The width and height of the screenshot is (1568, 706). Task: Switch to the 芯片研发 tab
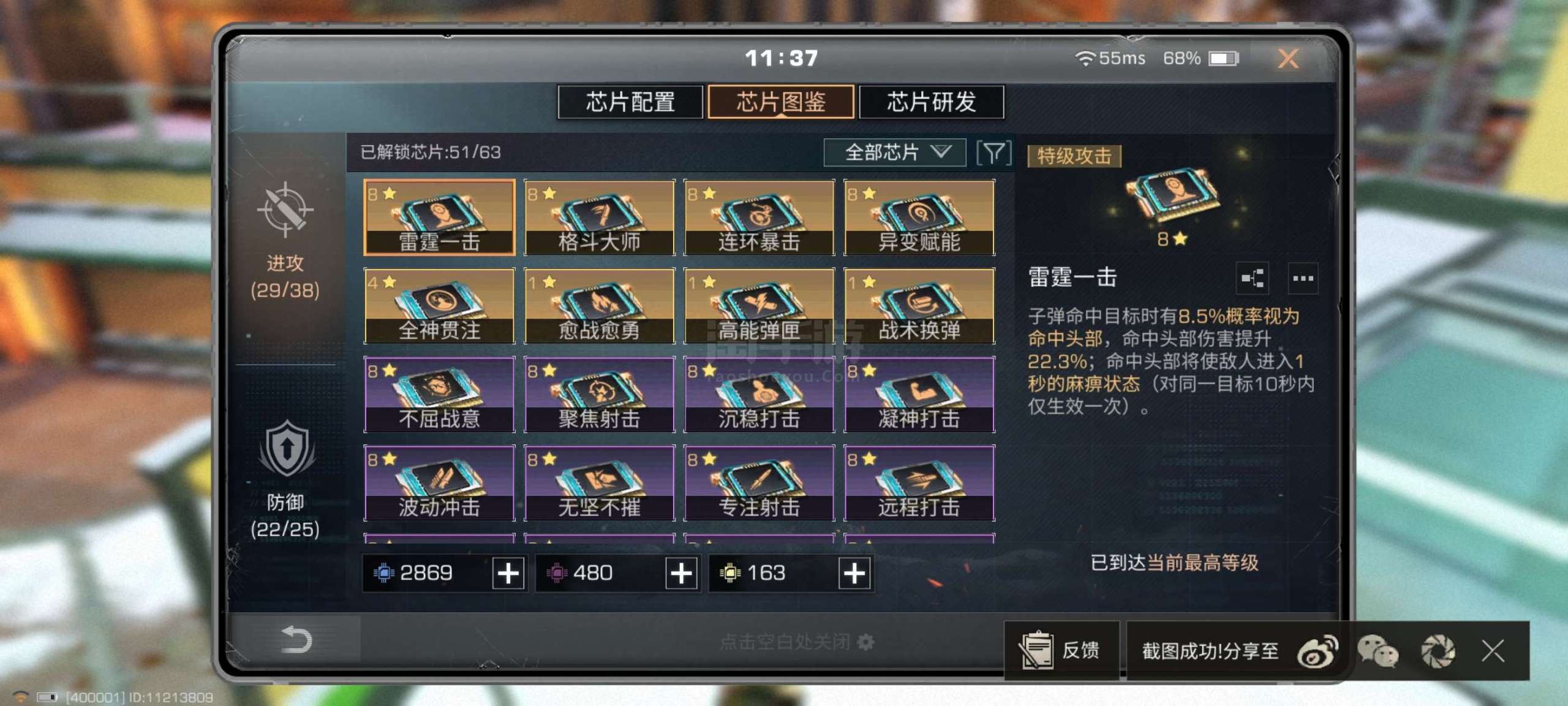932,102
